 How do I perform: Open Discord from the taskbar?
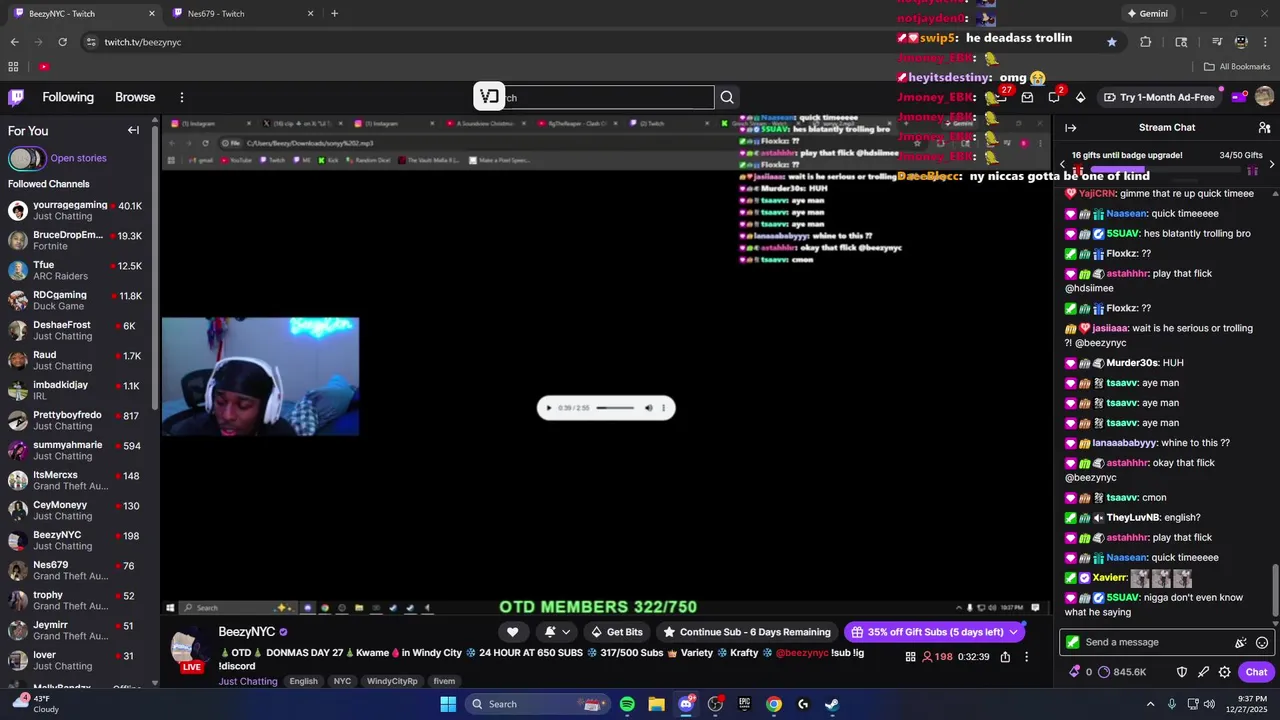tap(686, 704)
